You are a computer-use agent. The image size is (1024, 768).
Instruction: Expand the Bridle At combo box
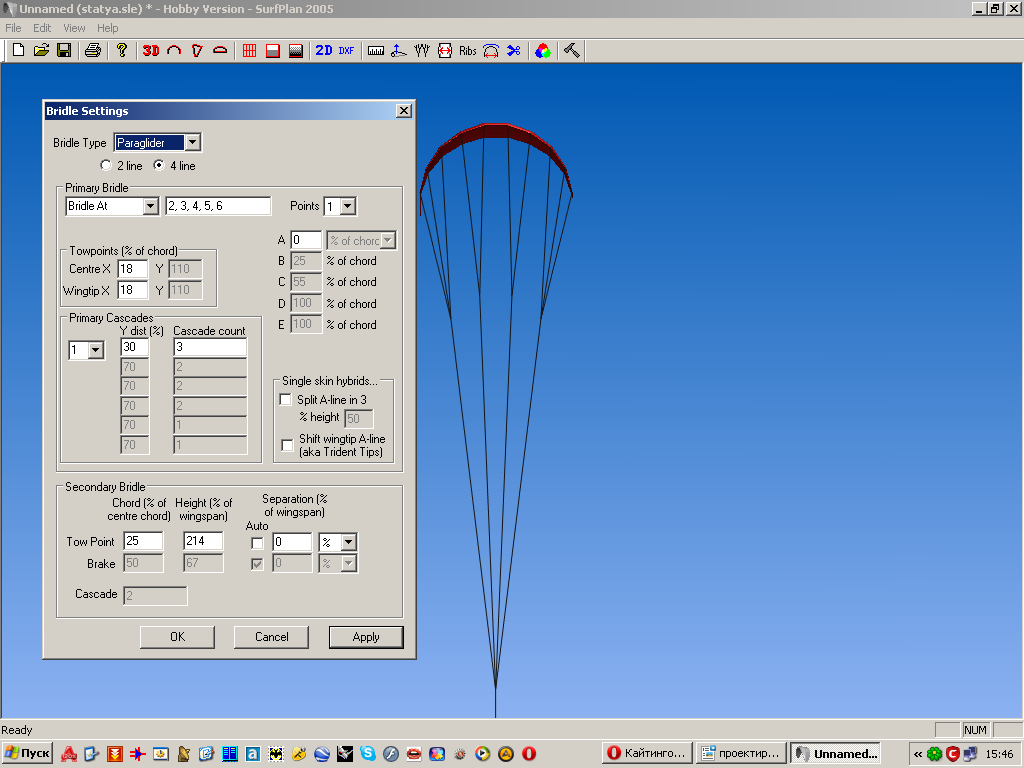(x=151, y=207)
